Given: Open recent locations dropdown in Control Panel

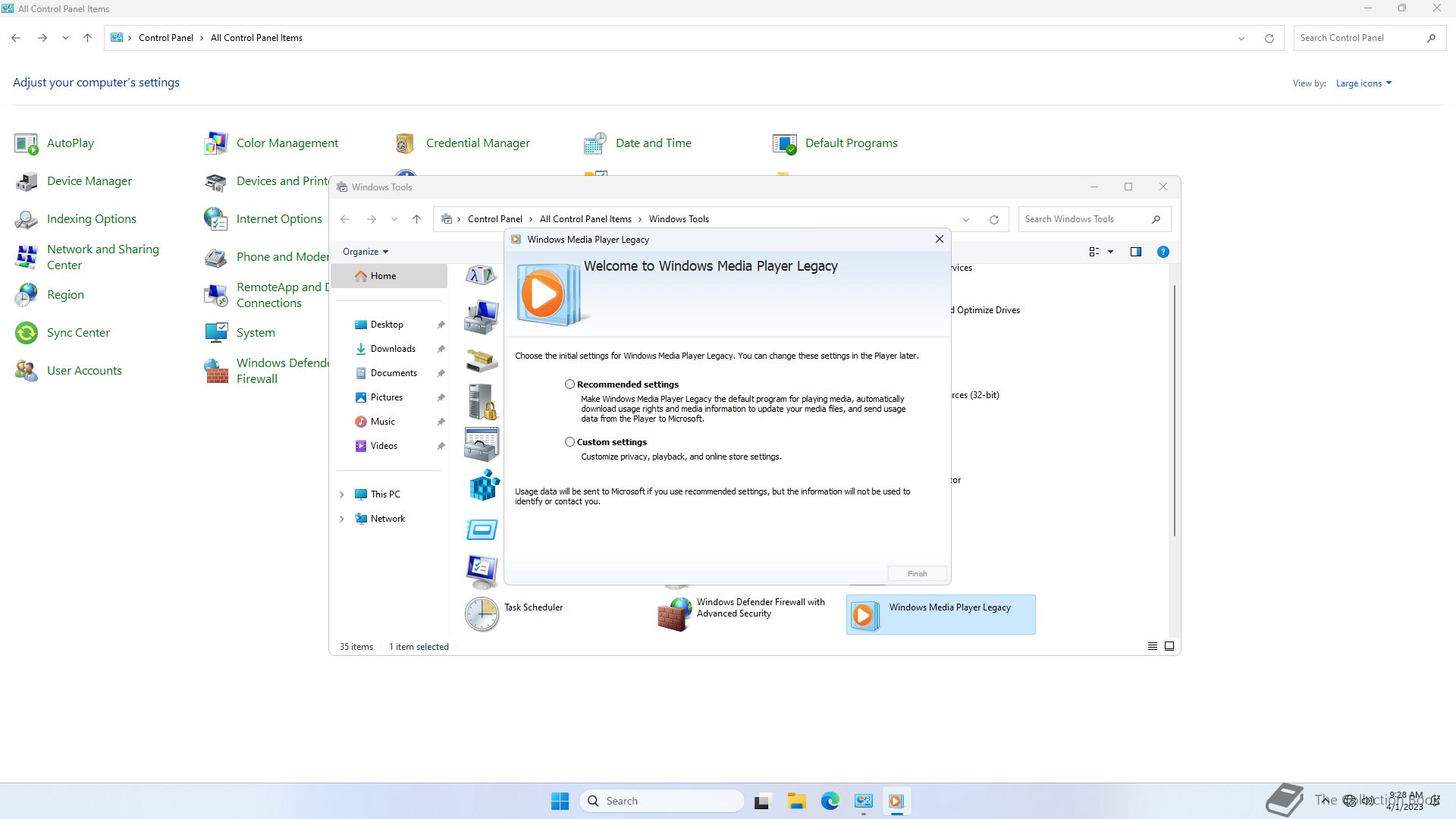Looking at the screenshot, I should [65, 38].
